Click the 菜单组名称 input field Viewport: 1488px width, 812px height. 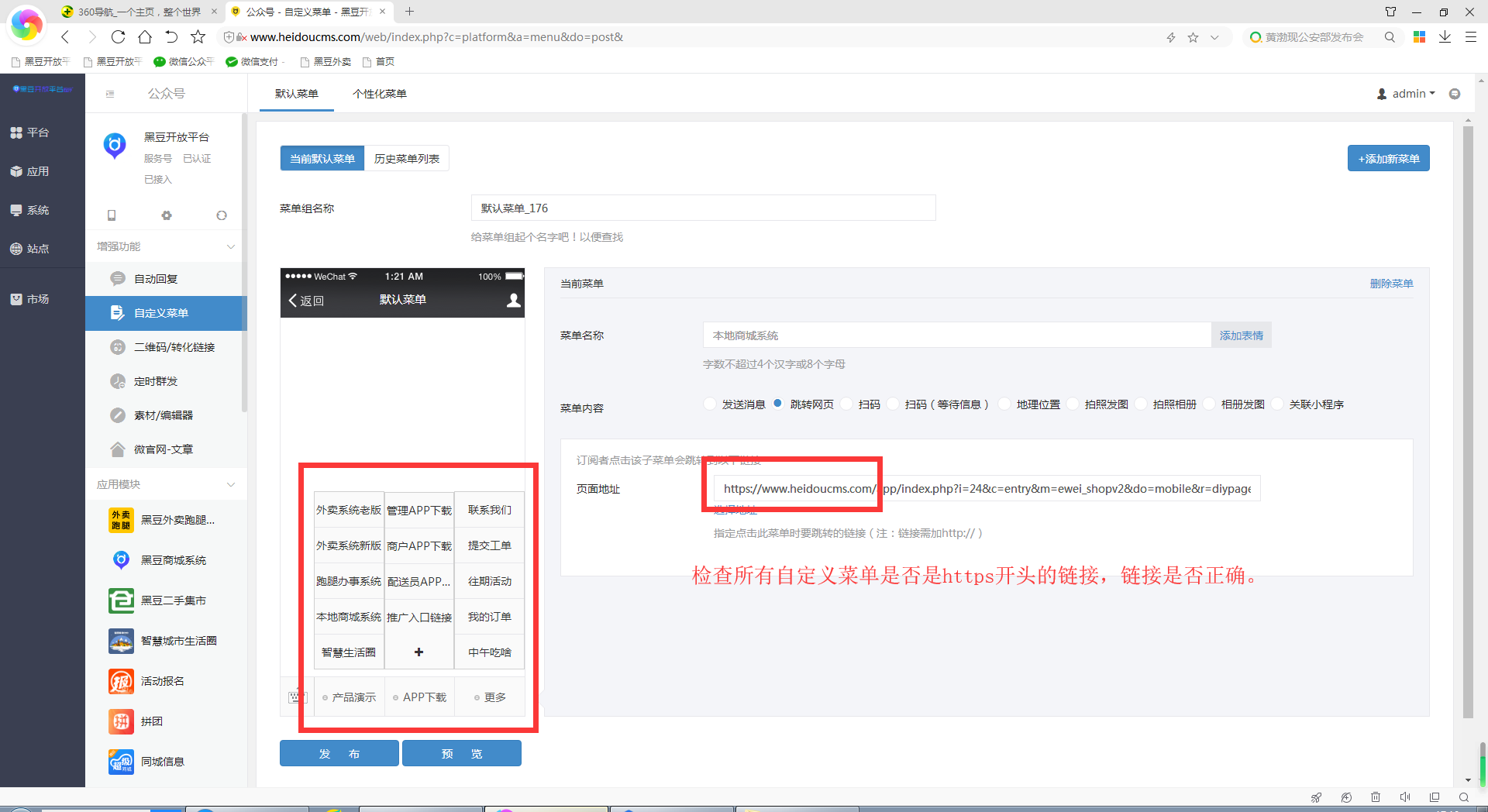703,208
